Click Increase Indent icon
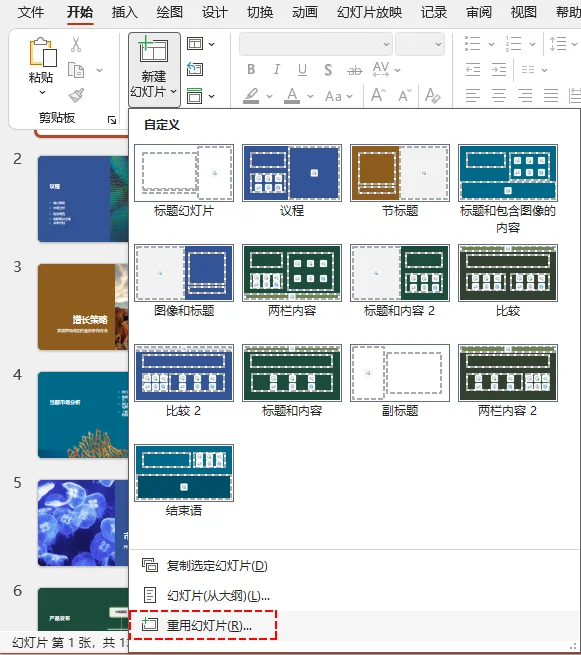This screenshot has height=655, width=581. [499, 70]
